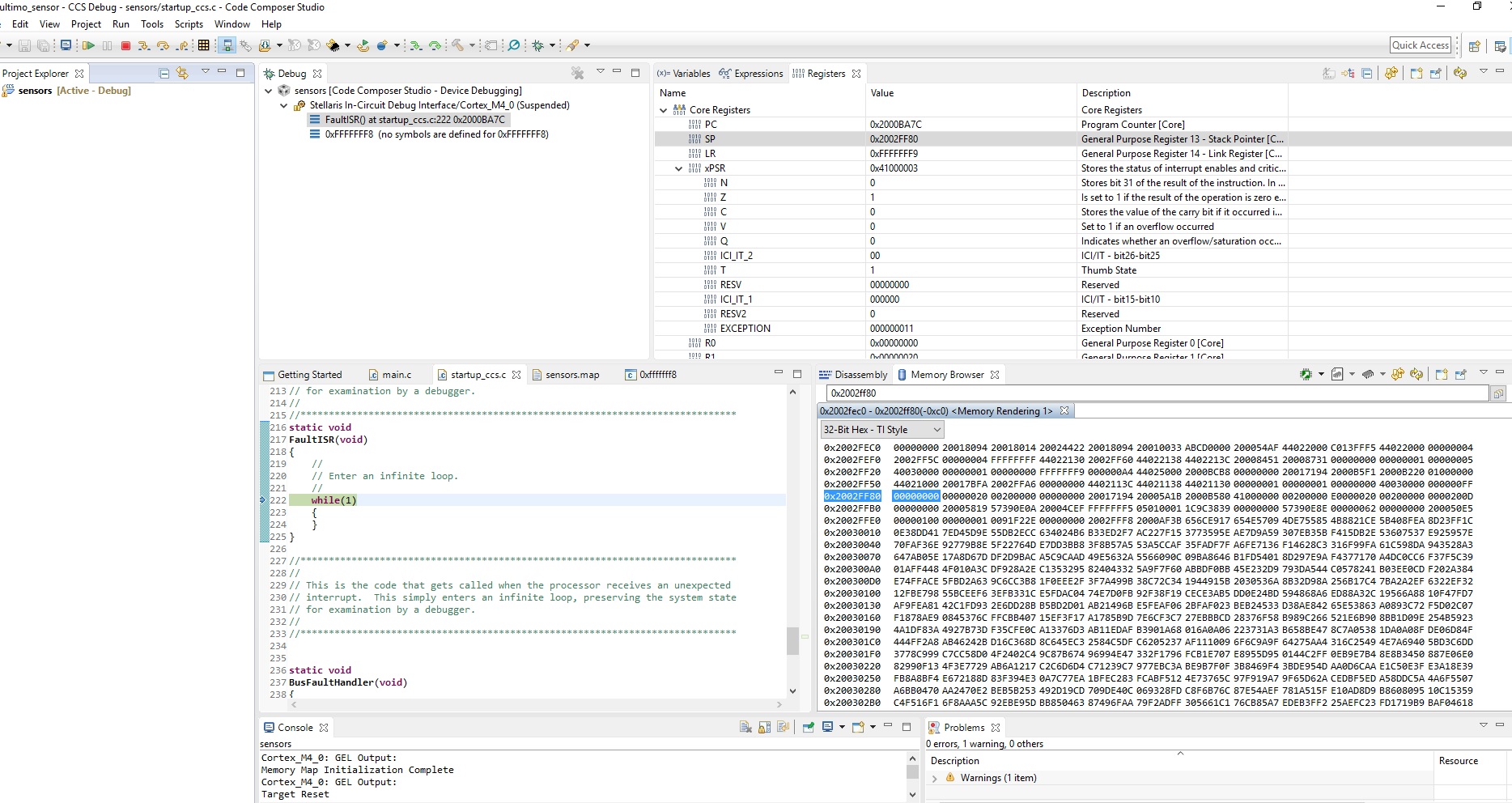The width and height of the screenshot is (1512, 803).
Task: Click Continuous Refresh icon in Registers view
Action: (1460, 73)
